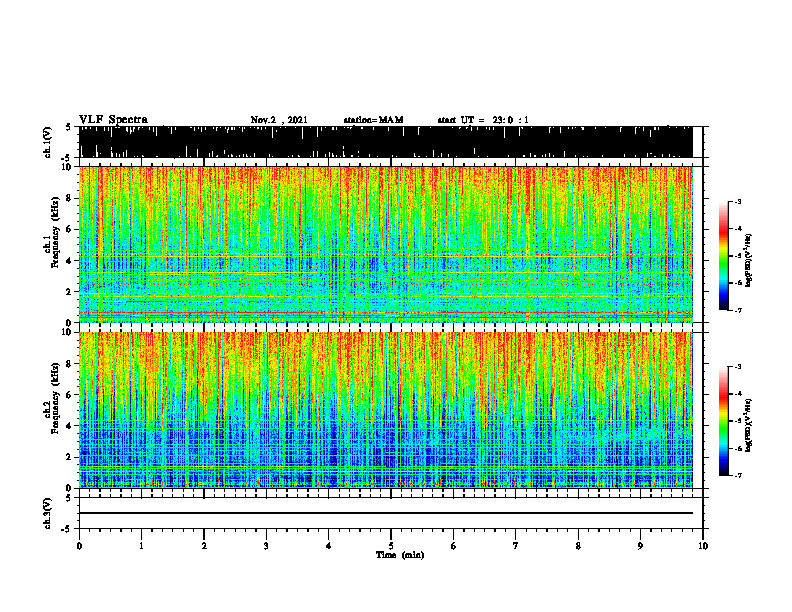Click the time-axis tick label "7"

tap(516, 546)
